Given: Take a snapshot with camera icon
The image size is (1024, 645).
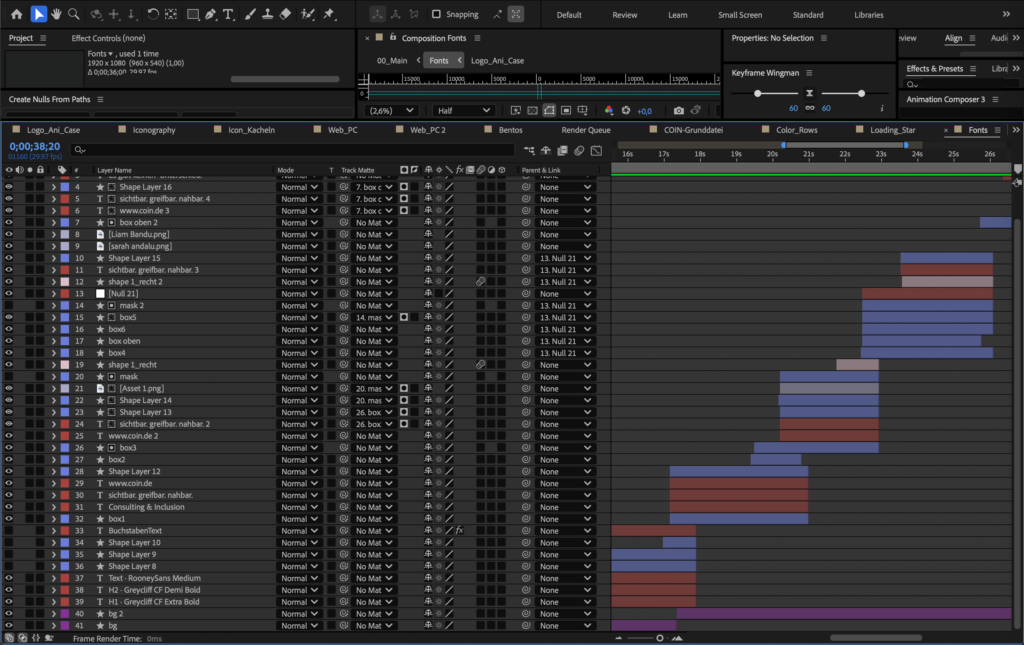Looking at the screenshot, I should click(679, 111).
